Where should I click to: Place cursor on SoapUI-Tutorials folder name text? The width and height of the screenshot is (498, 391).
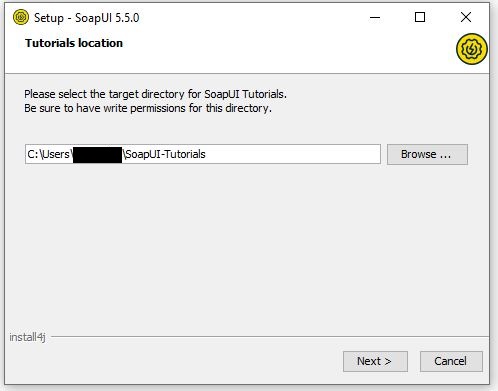tap(165, 154)
